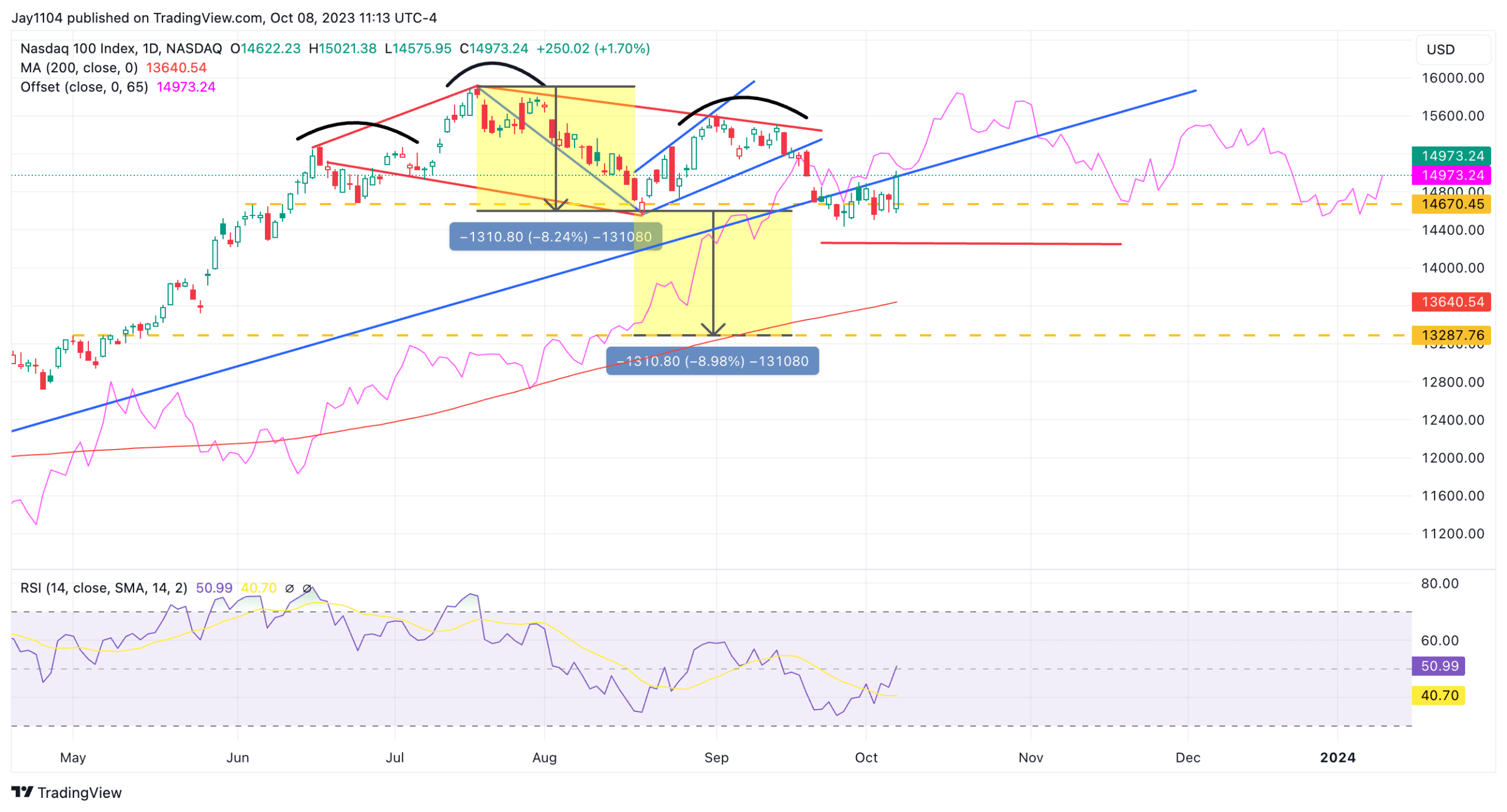Image resolution: width=1507 pixels, height=812 pixels.
Task: Click the 60.00 RSI axis label
Action: tap(1439, 640)
